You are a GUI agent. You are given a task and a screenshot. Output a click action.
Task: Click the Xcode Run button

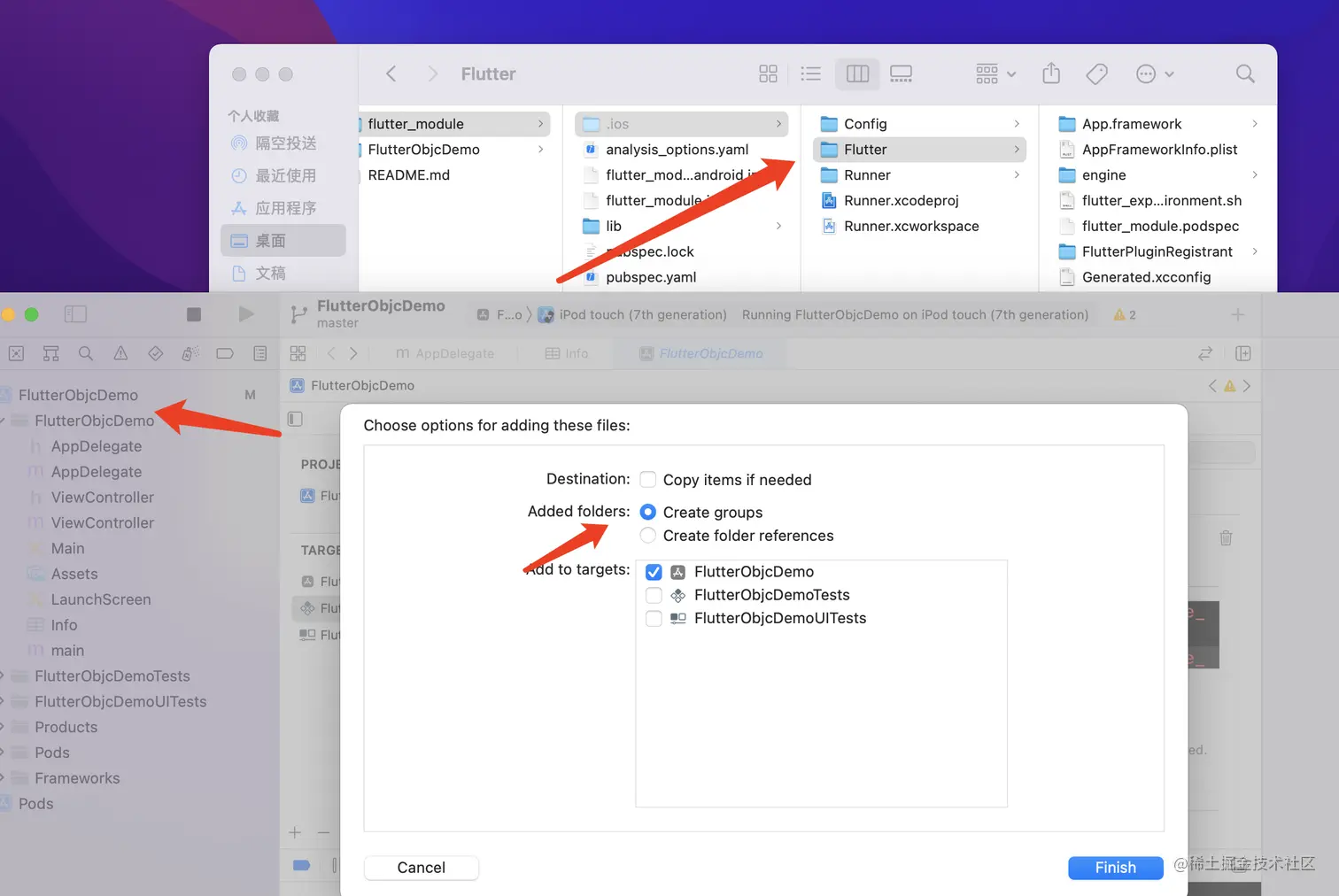[246, 314]
